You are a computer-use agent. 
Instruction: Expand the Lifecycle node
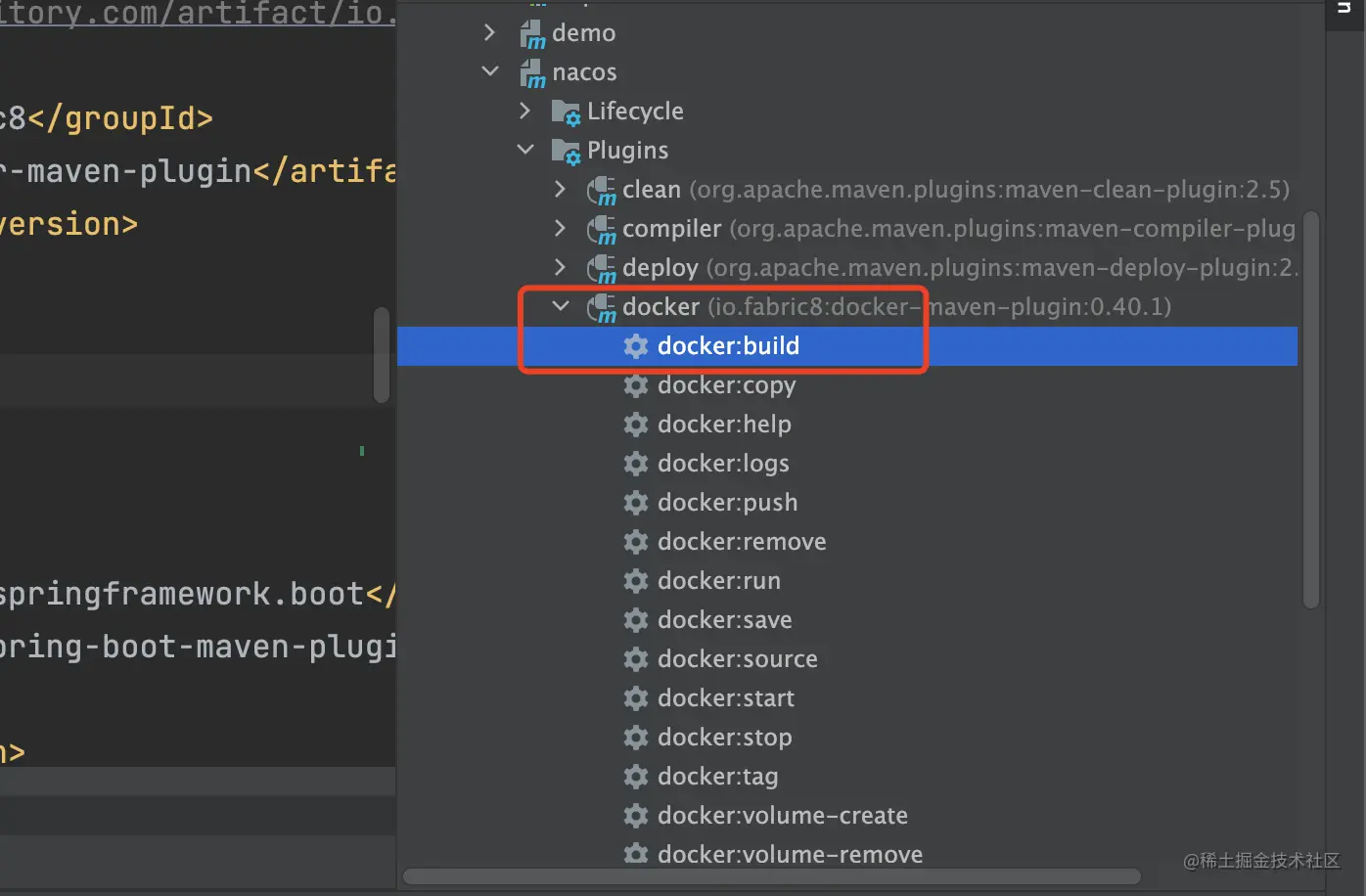pos(525,111)
